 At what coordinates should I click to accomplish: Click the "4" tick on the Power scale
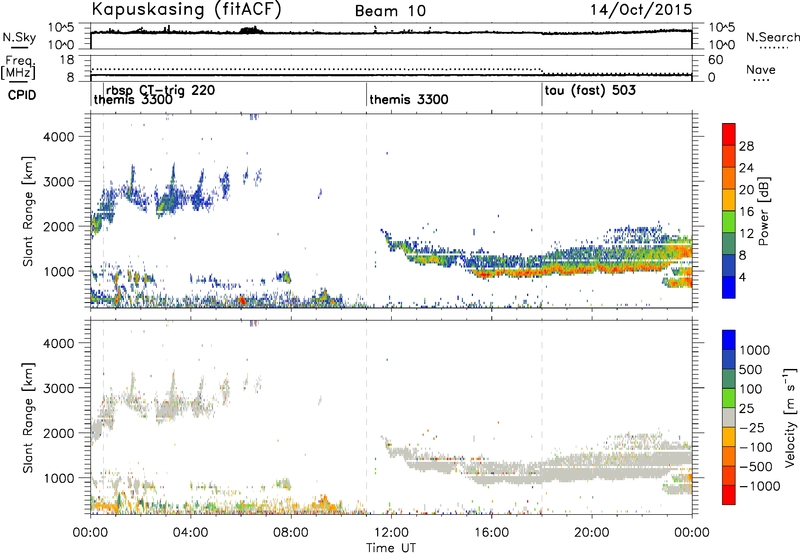click(742, 277)
